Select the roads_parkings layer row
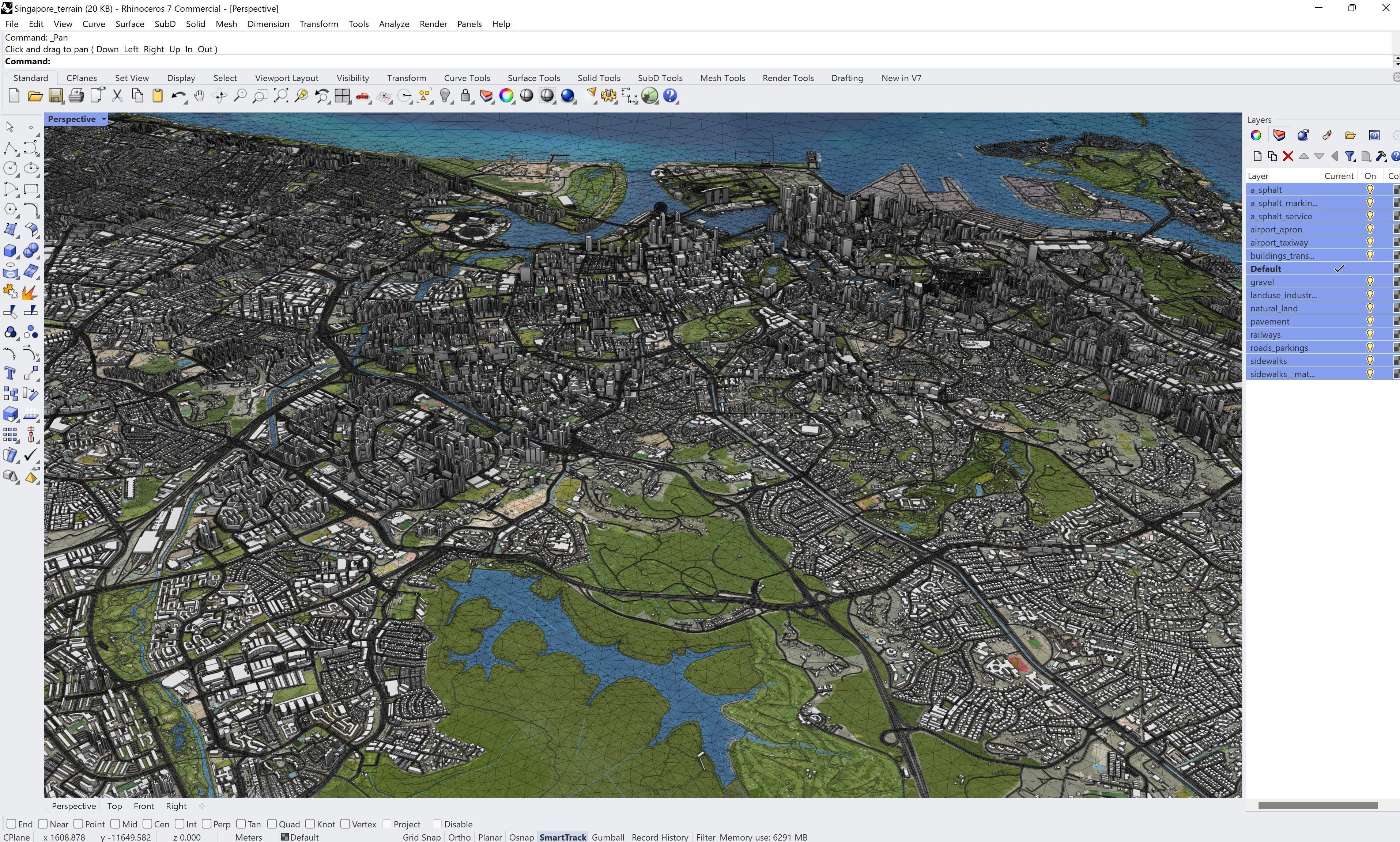 (x=1322, y=347)
